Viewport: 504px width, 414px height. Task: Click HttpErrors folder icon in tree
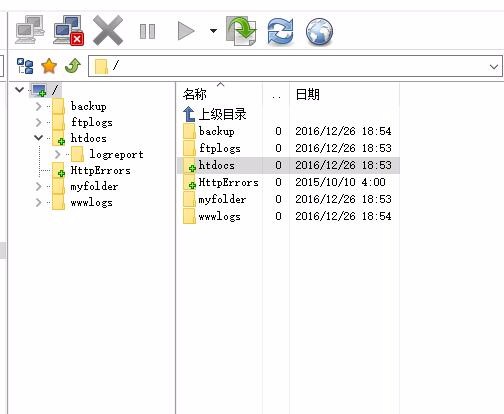coord(59,170)
